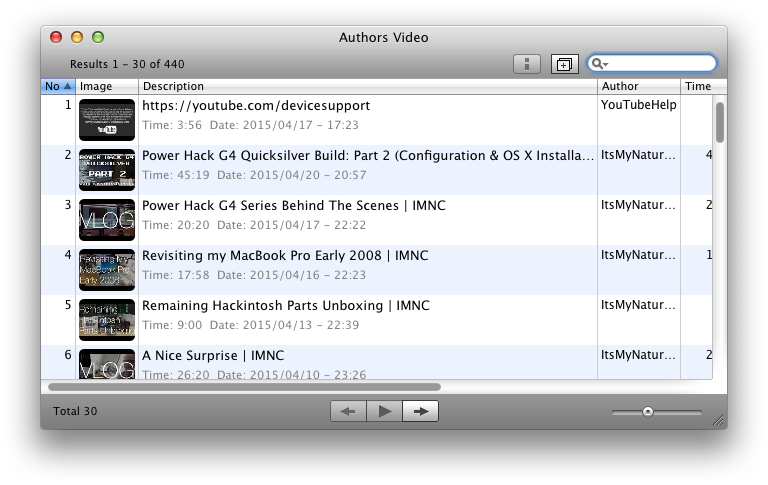Viewport: 768px width, 485px height.
Task: Select Power Hack G4 Series Behind The Scenes
Action: (x=294, y=206)
